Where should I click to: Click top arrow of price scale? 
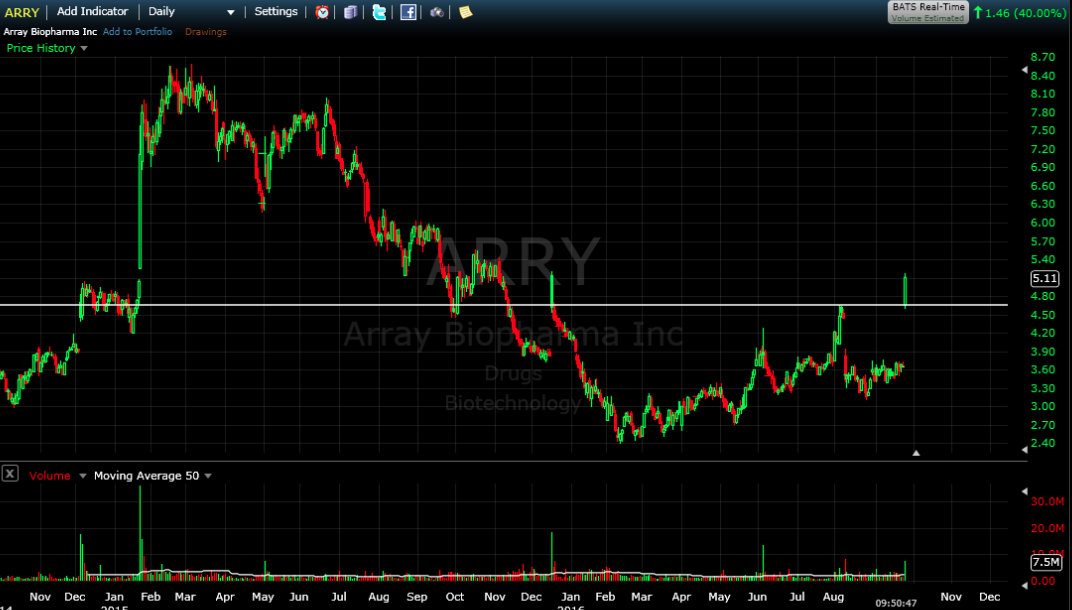[1024, 70]
